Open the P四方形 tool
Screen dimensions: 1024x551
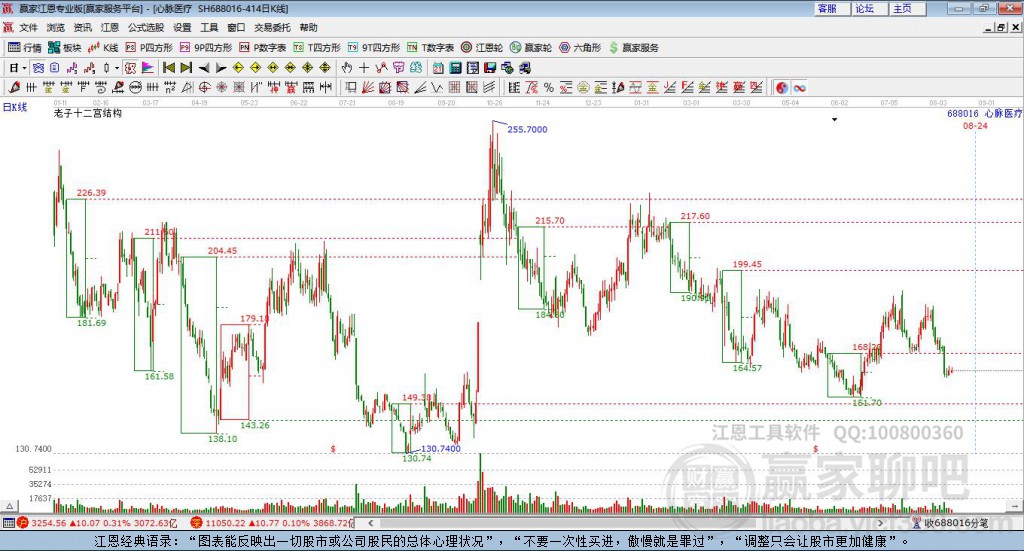click(x=149, y=48)
